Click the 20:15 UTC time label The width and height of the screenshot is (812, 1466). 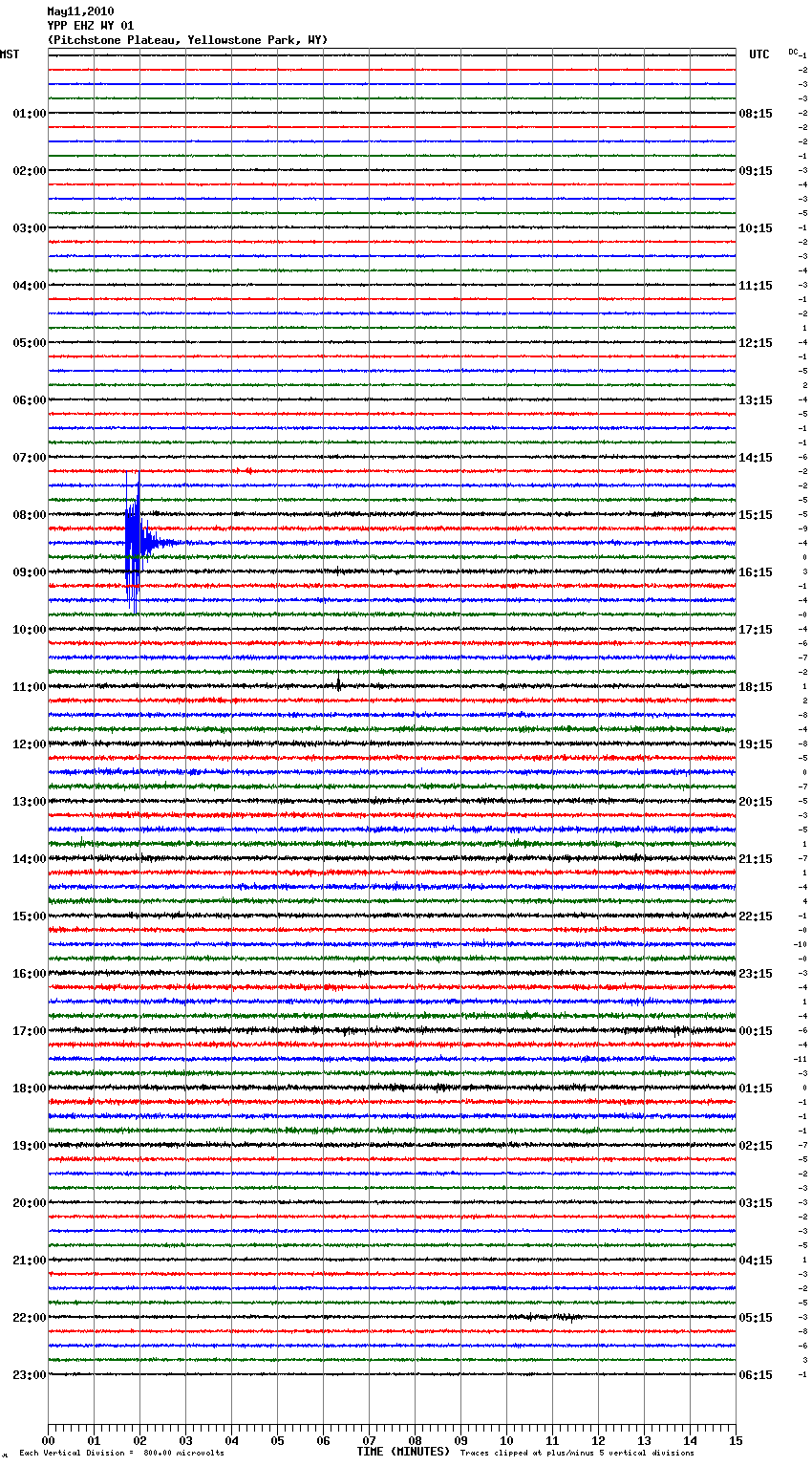click(756, 802)
